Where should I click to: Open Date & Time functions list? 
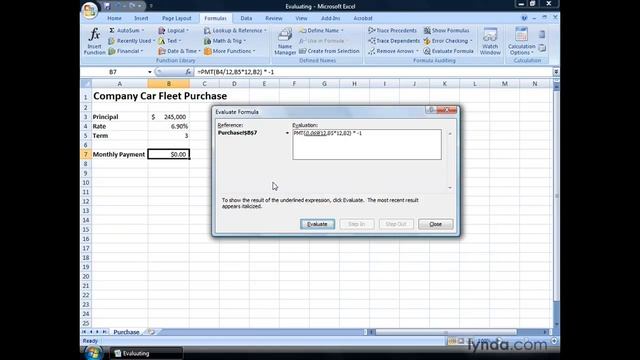179,51
